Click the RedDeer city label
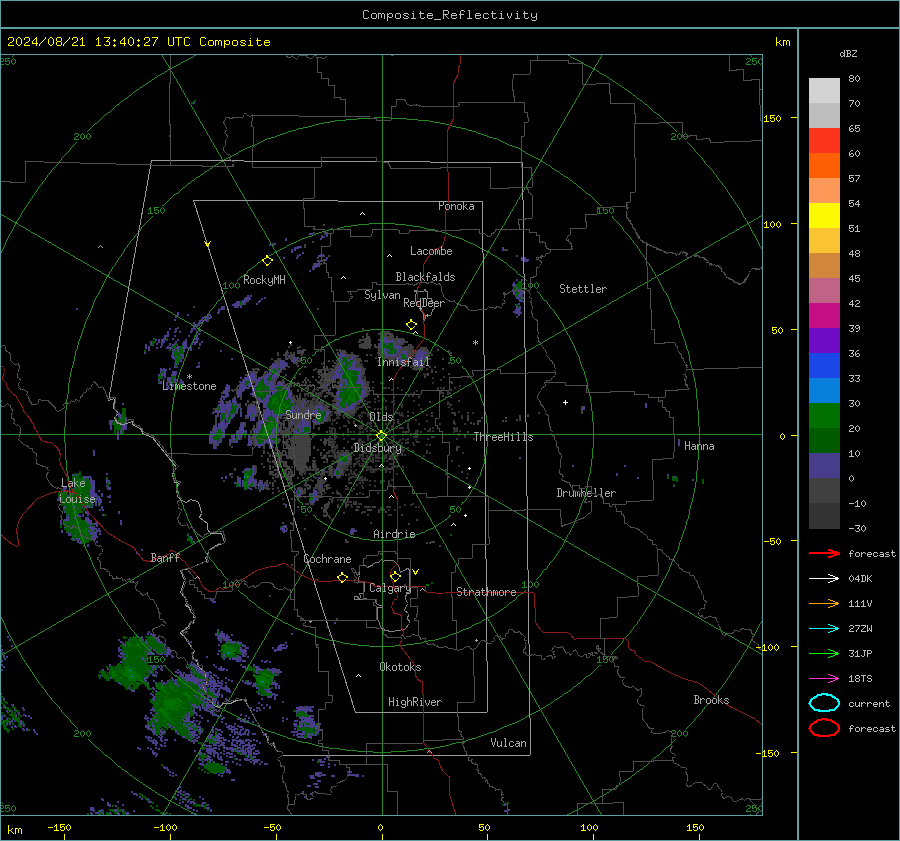The height and width of the screenshot is (841, 900). (424, 303)
